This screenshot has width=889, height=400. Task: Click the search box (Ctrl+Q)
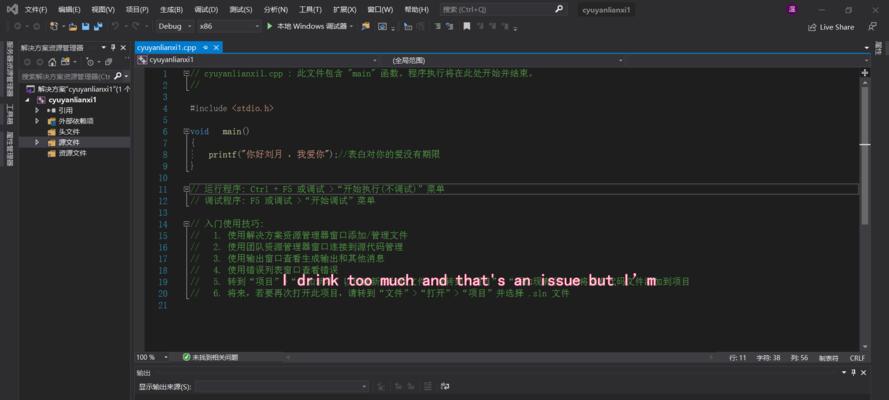(502, 10)
